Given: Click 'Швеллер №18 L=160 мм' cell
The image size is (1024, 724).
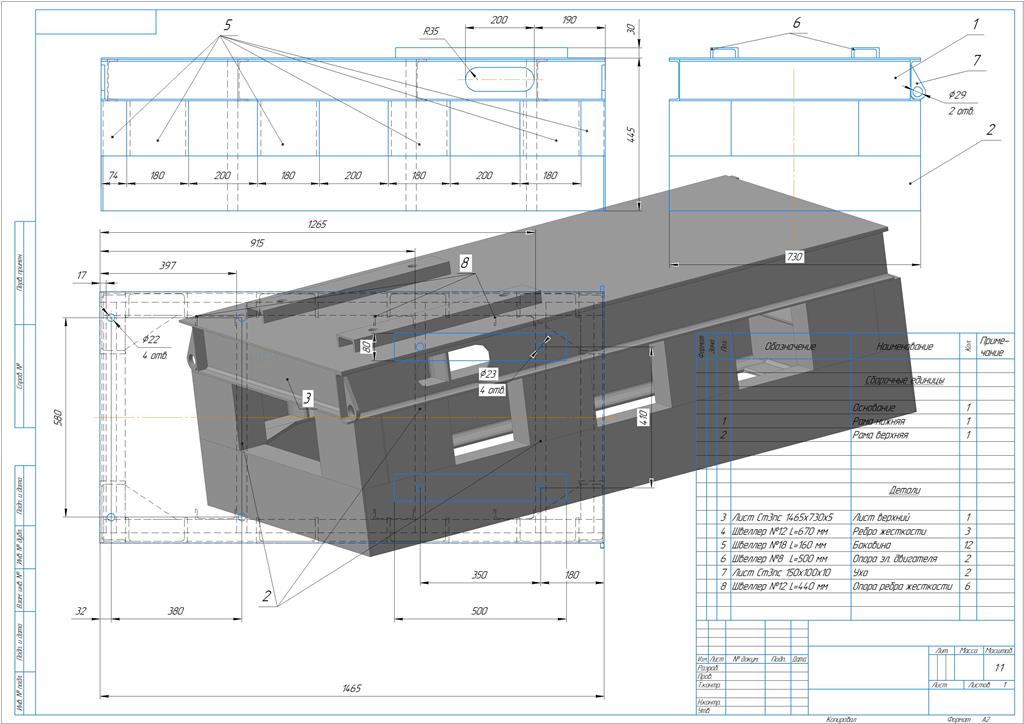Looking at the screenshot, I should point(779,545).
